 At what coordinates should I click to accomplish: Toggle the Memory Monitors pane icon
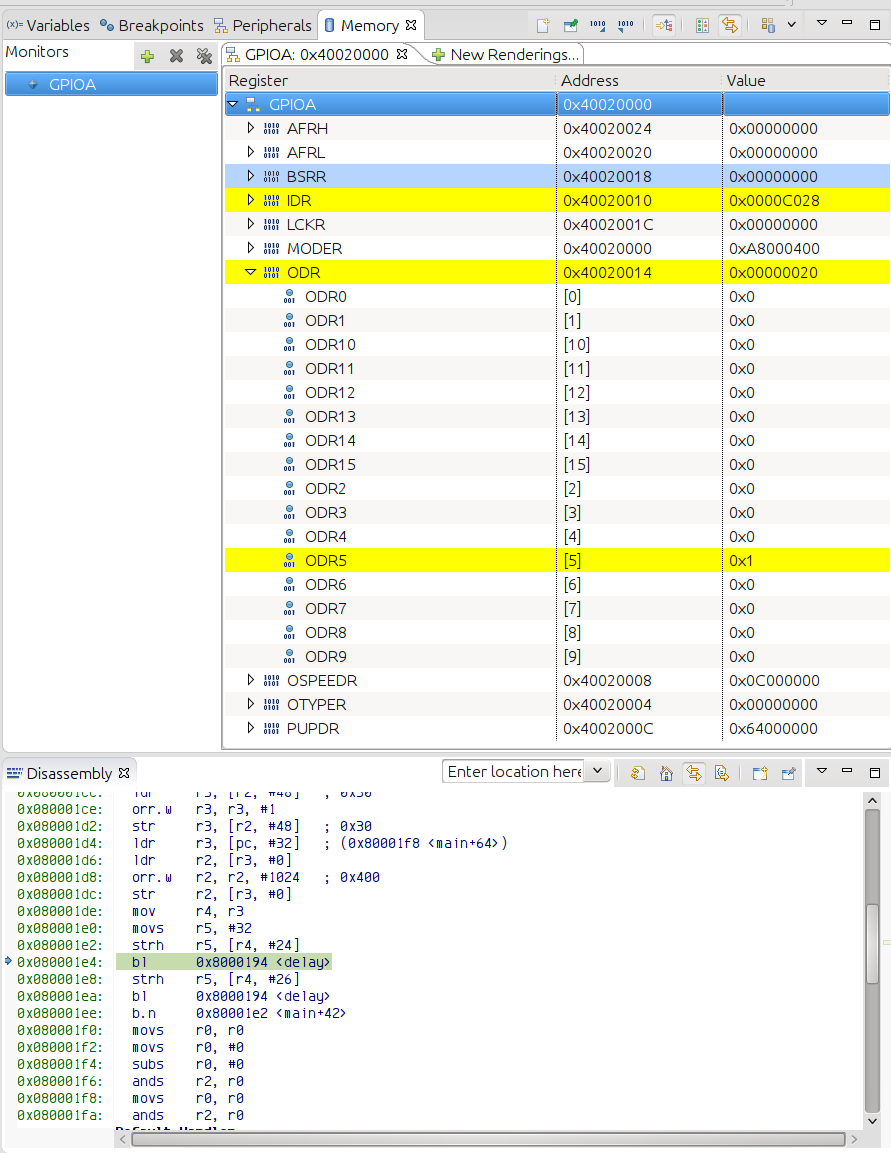pos(665,26)
